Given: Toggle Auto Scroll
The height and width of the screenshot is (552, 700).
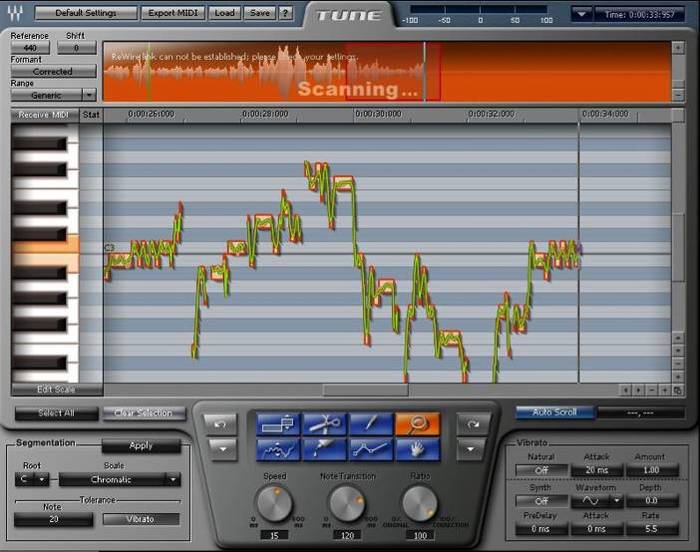Looking at the screenshot, I should click(x=554, y=412).
